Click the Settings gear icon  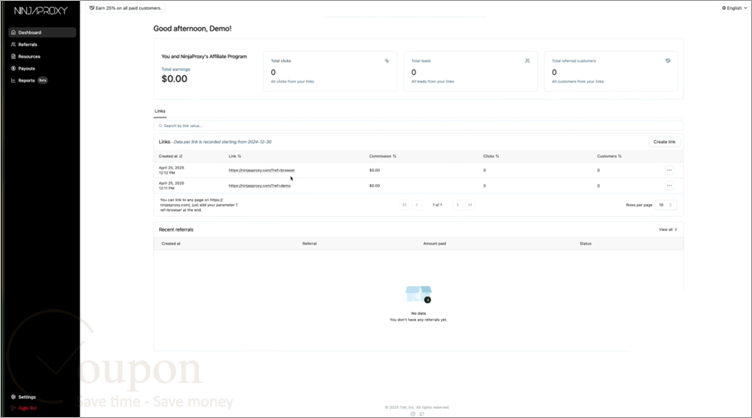point(13,397)
